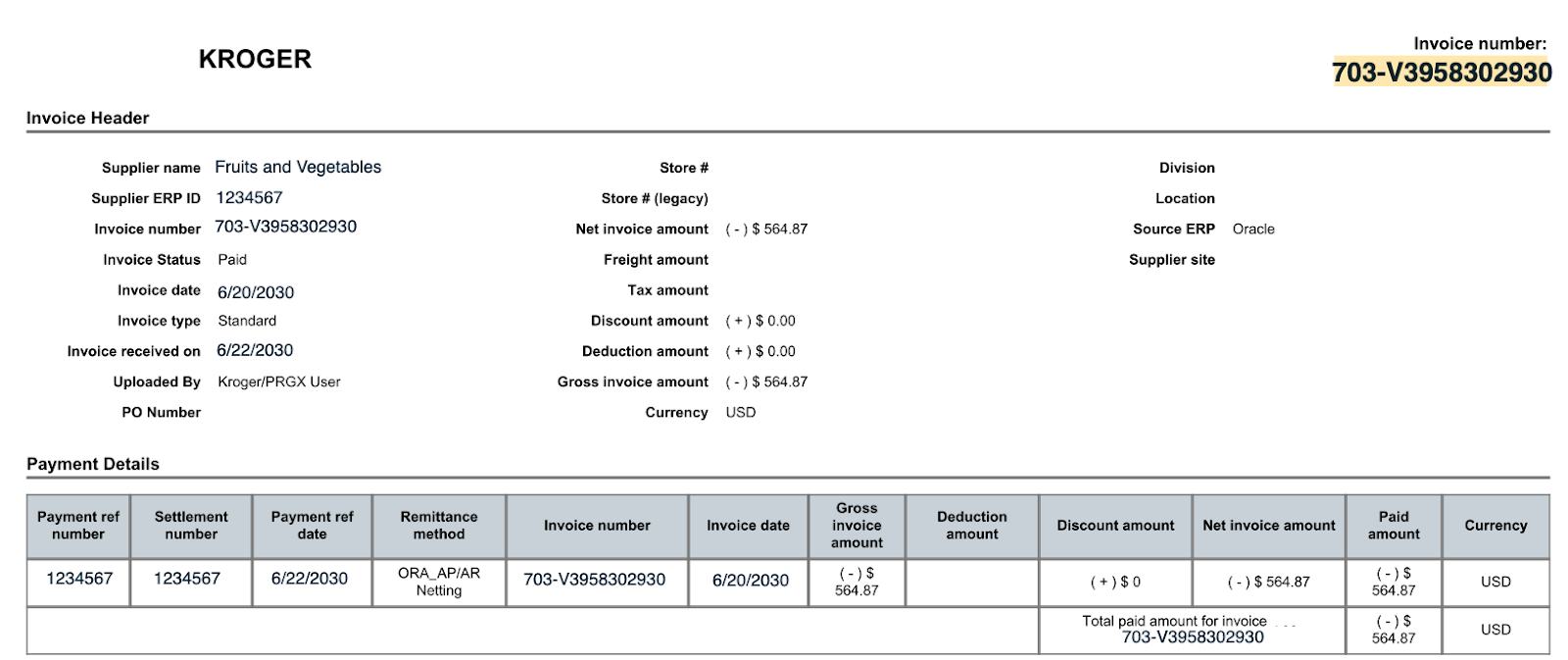Image resolution: width=1568 pixels, height=660 pixels.
Task: Click USD currency cell in total row
Action: coord(1495,630)
